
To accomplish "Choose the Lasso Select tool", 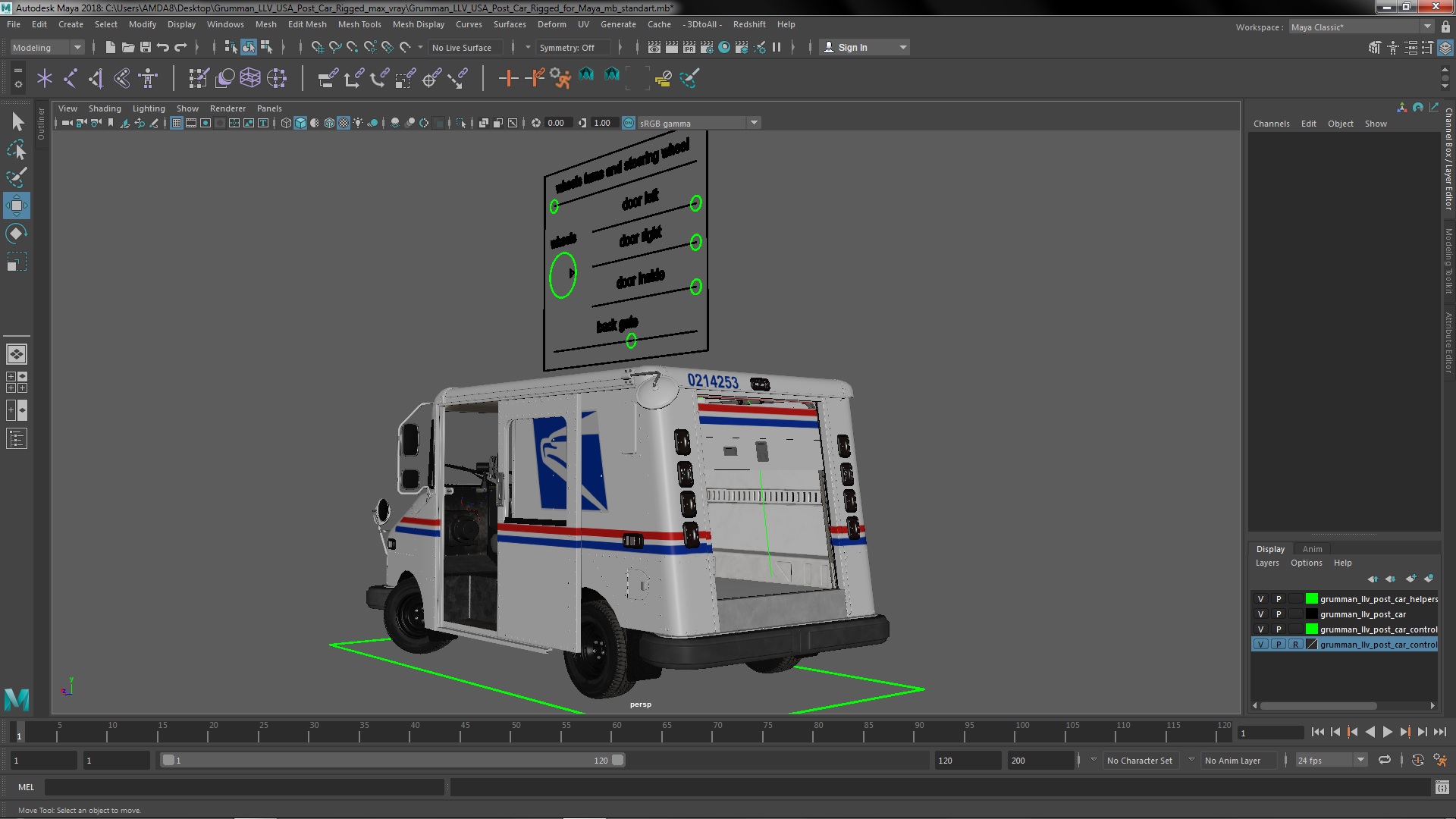I will click(x=17, y=149).
